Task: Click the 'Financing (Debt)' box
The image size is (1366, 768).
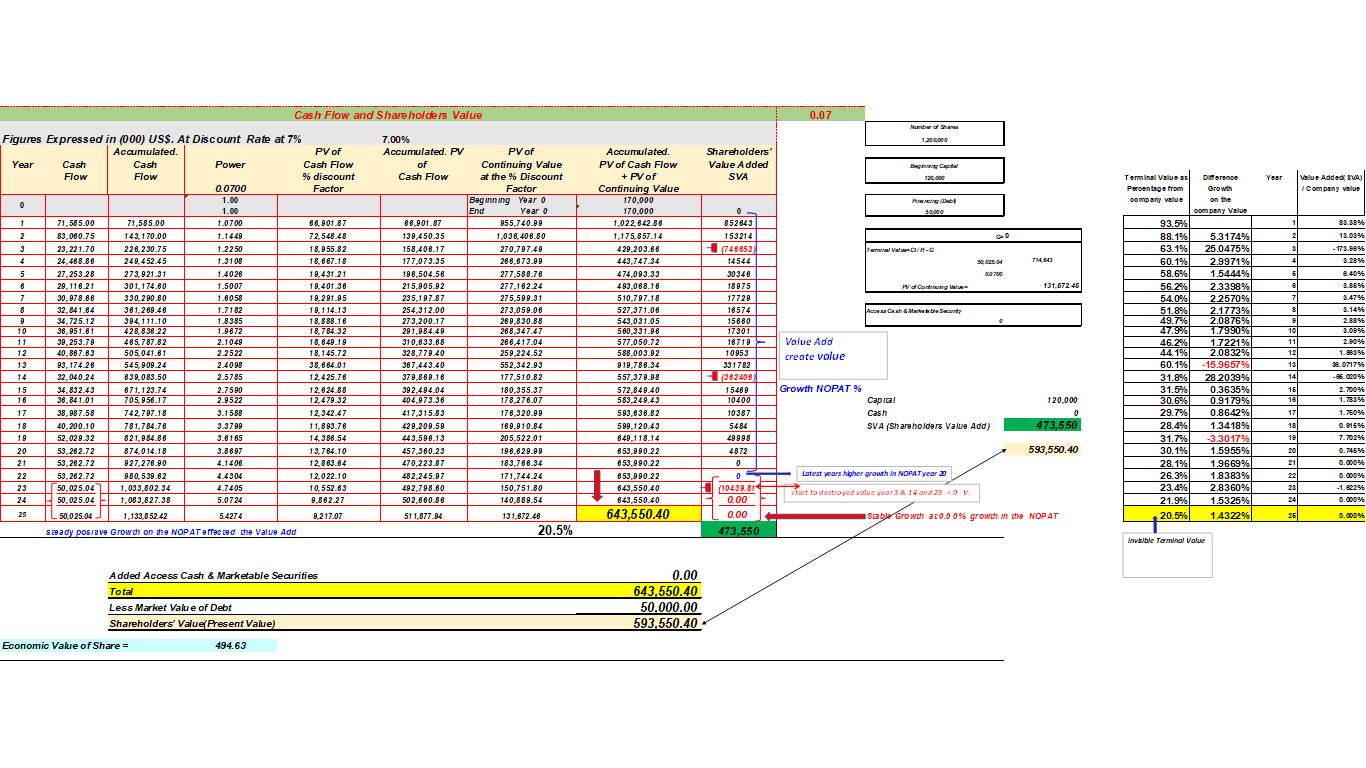Action: click(x=935, y=206)
